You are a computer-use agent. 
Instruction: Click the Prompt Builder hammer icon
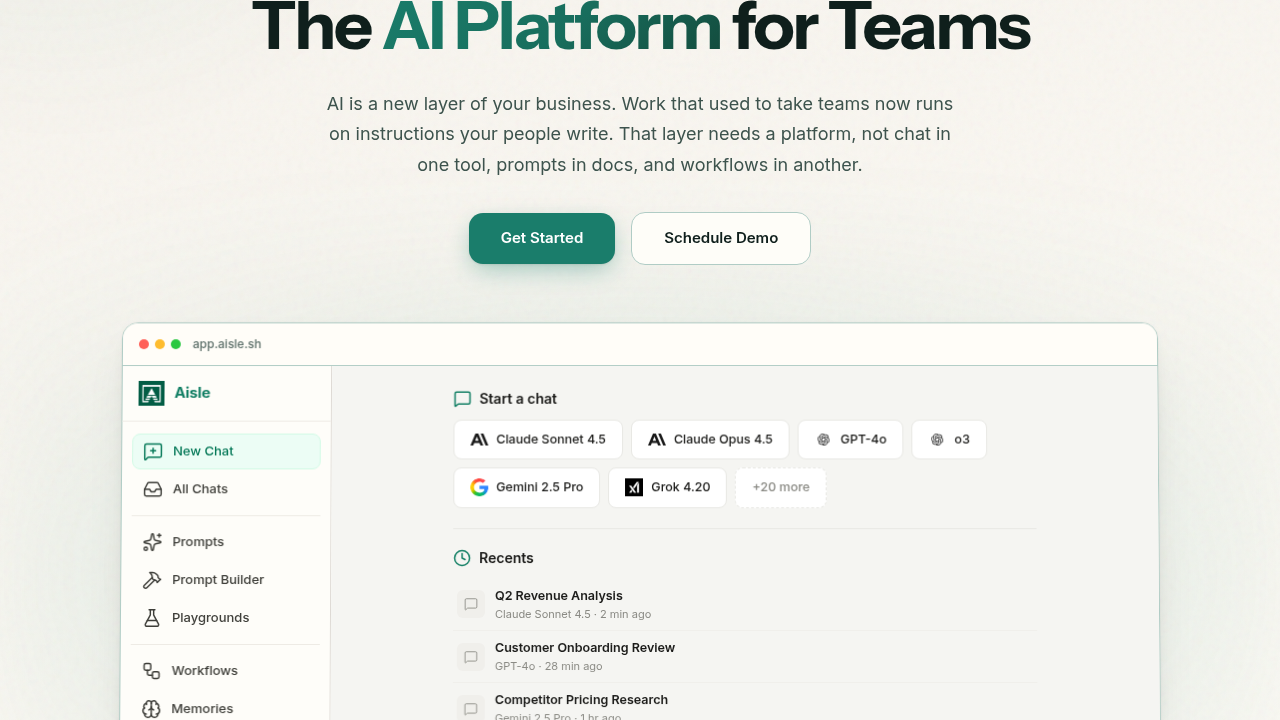[152, 580]
